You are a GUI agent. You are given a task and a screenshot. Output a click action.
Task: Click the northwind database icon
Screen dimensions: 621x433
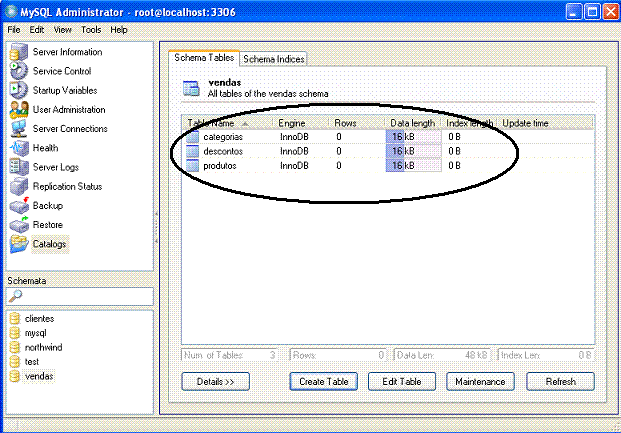(15, 347)
